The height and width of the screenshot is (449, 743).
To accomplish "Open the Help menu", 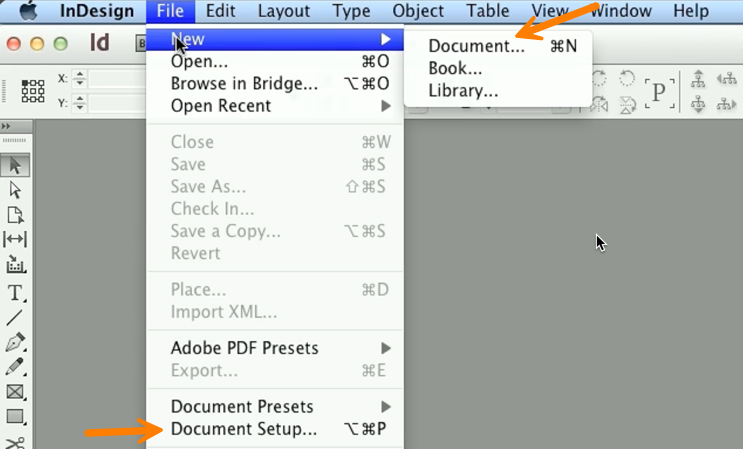I will tap(691, 10).
